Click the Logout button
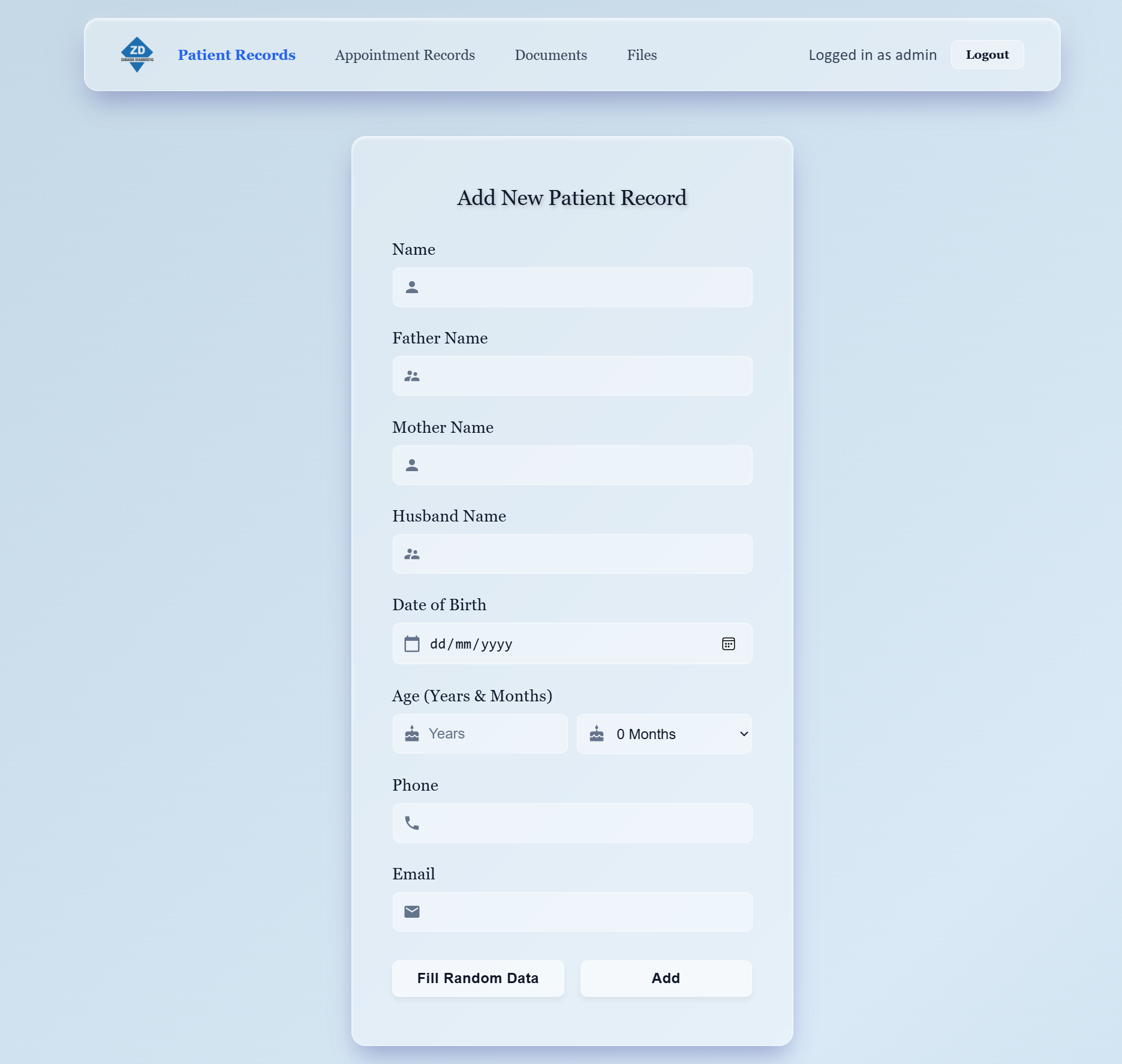The width and height of the screenshot is (1122, 1064). tap(987, 55)
